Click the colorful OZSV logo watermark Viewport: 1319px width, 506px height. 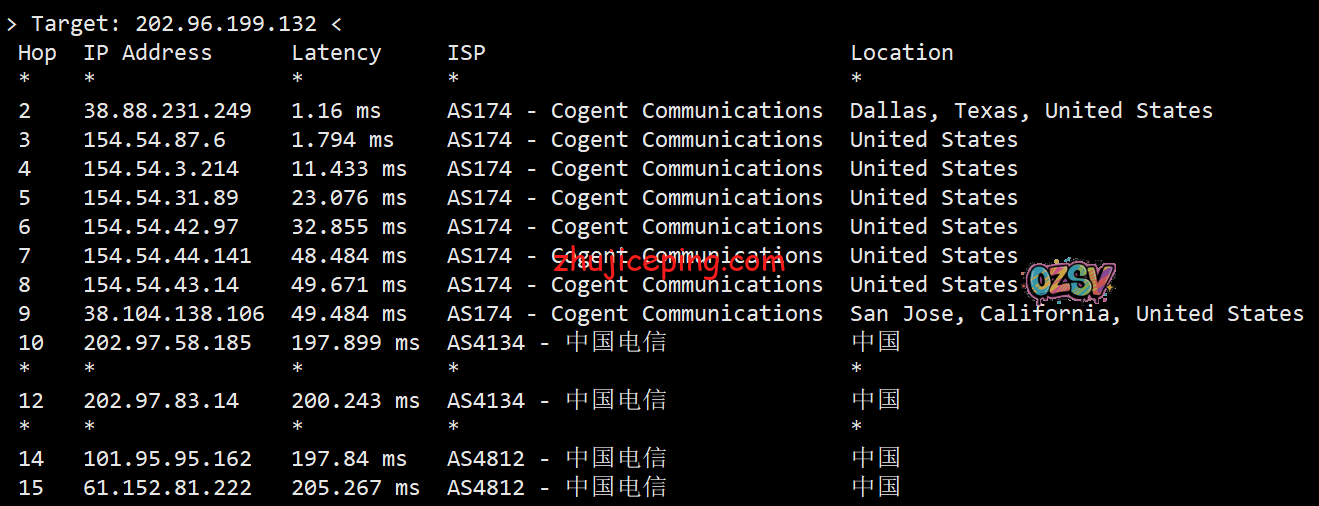tap(1069, 281)
